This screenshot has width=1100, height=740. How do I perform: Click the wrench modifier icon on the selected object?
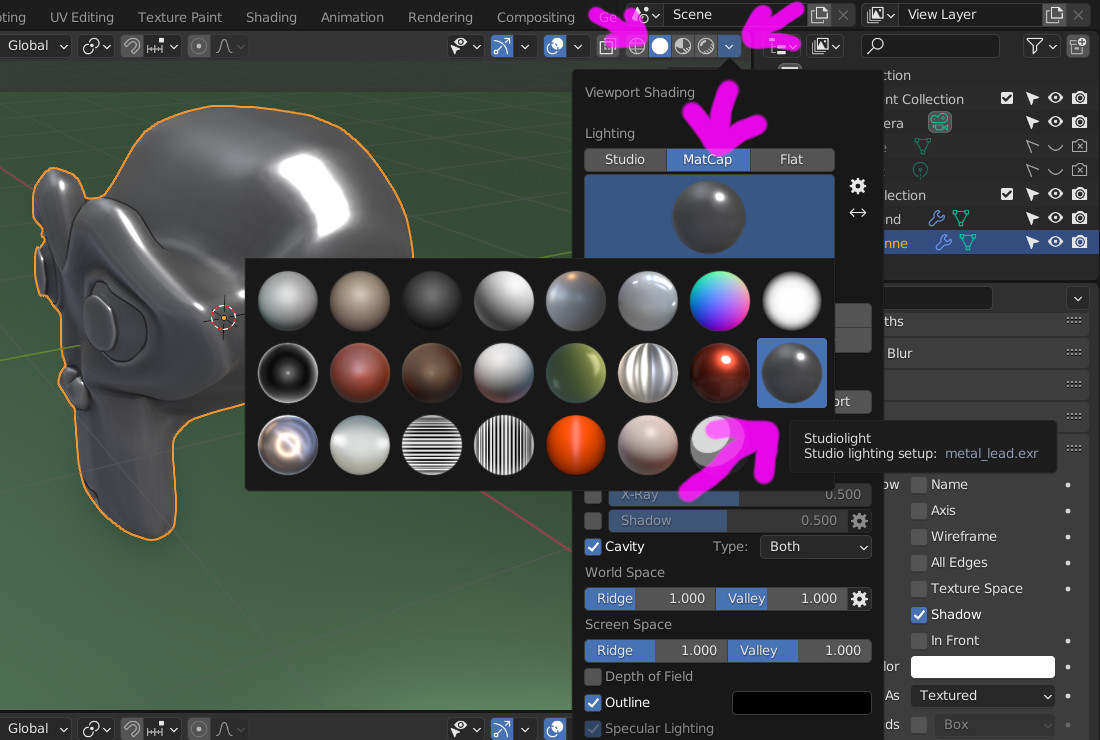pyautogui.click(x=942, y=241)
